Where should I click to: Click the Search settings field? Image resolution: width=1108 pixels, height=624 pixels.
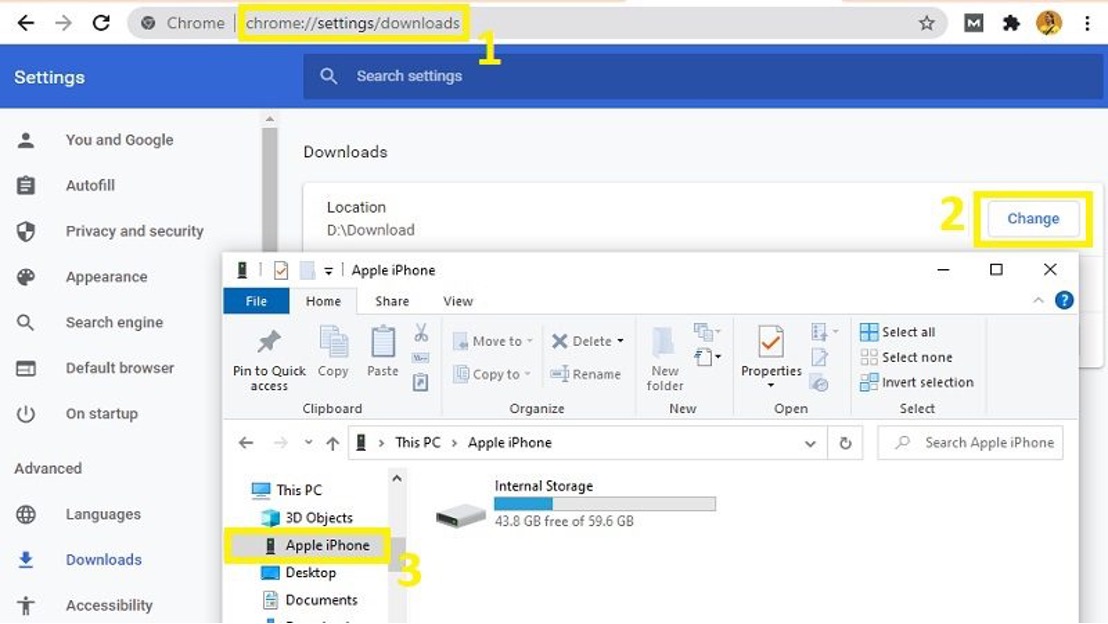pos(702,76)
